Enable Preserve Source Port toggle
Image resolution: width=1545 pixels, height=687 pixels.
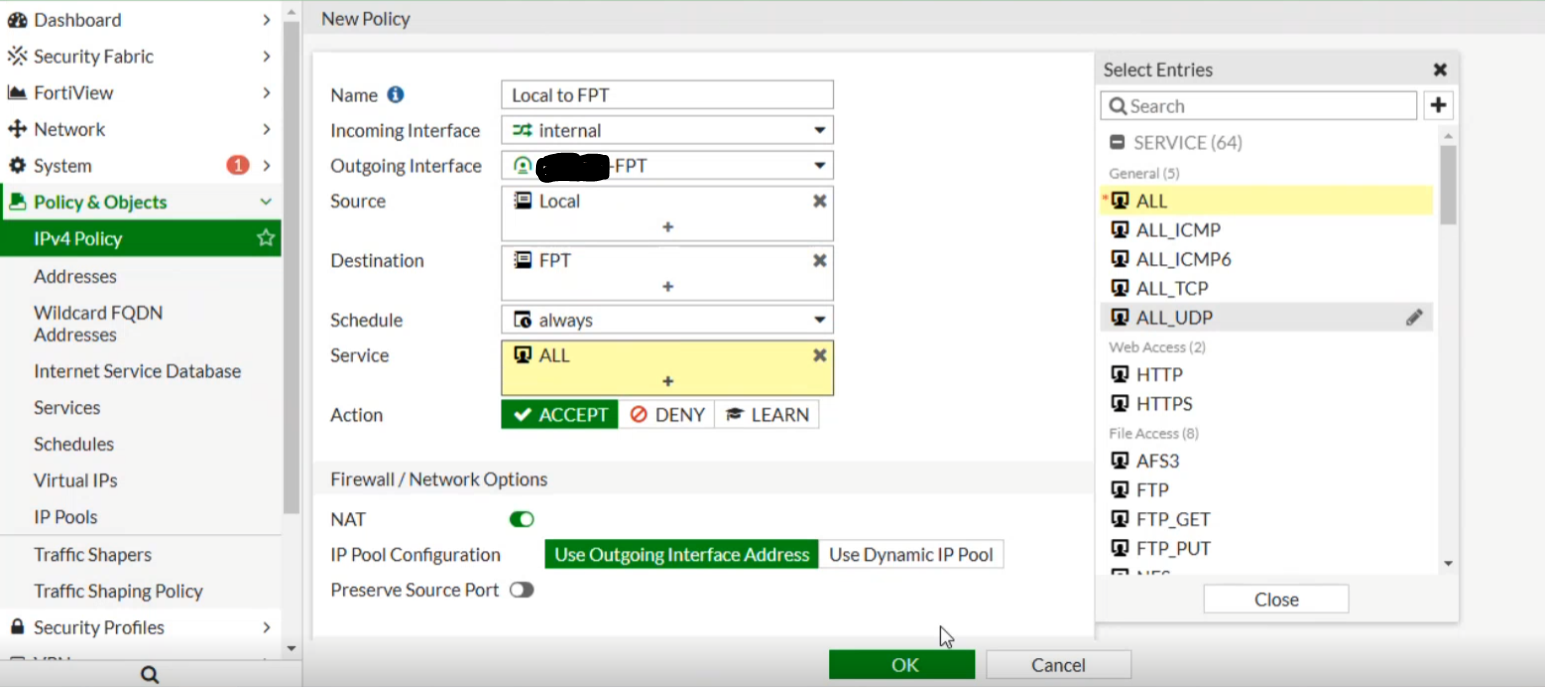[522, 590]
